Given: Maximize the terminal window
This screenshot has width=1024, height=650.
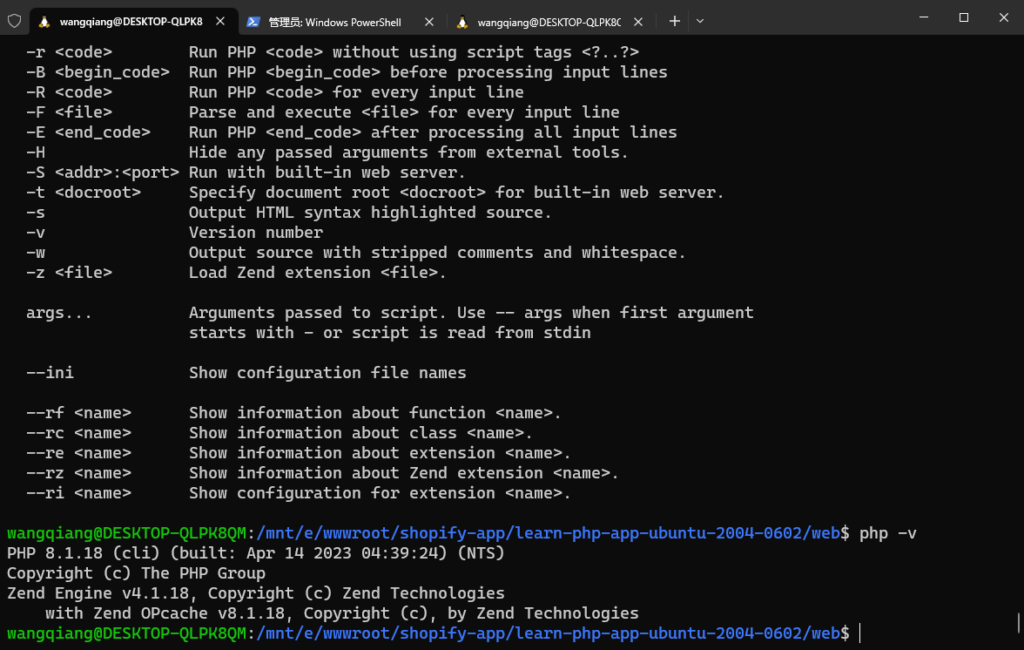Looking at the screenshot, I should pyautogui.click(x=963, y=18).
